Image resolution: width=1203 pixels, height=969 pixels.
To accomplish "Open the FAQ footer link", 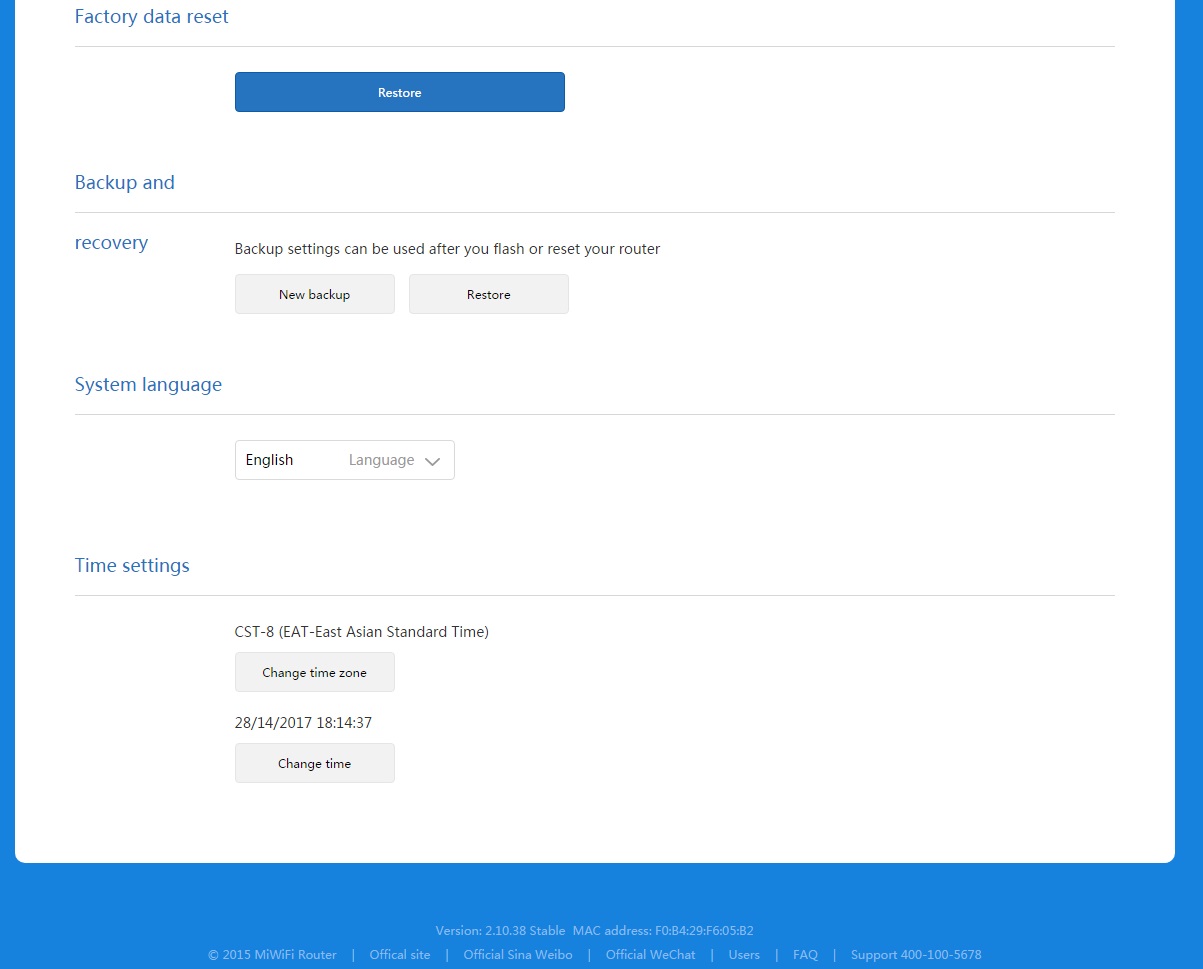I will coord(805,955).
